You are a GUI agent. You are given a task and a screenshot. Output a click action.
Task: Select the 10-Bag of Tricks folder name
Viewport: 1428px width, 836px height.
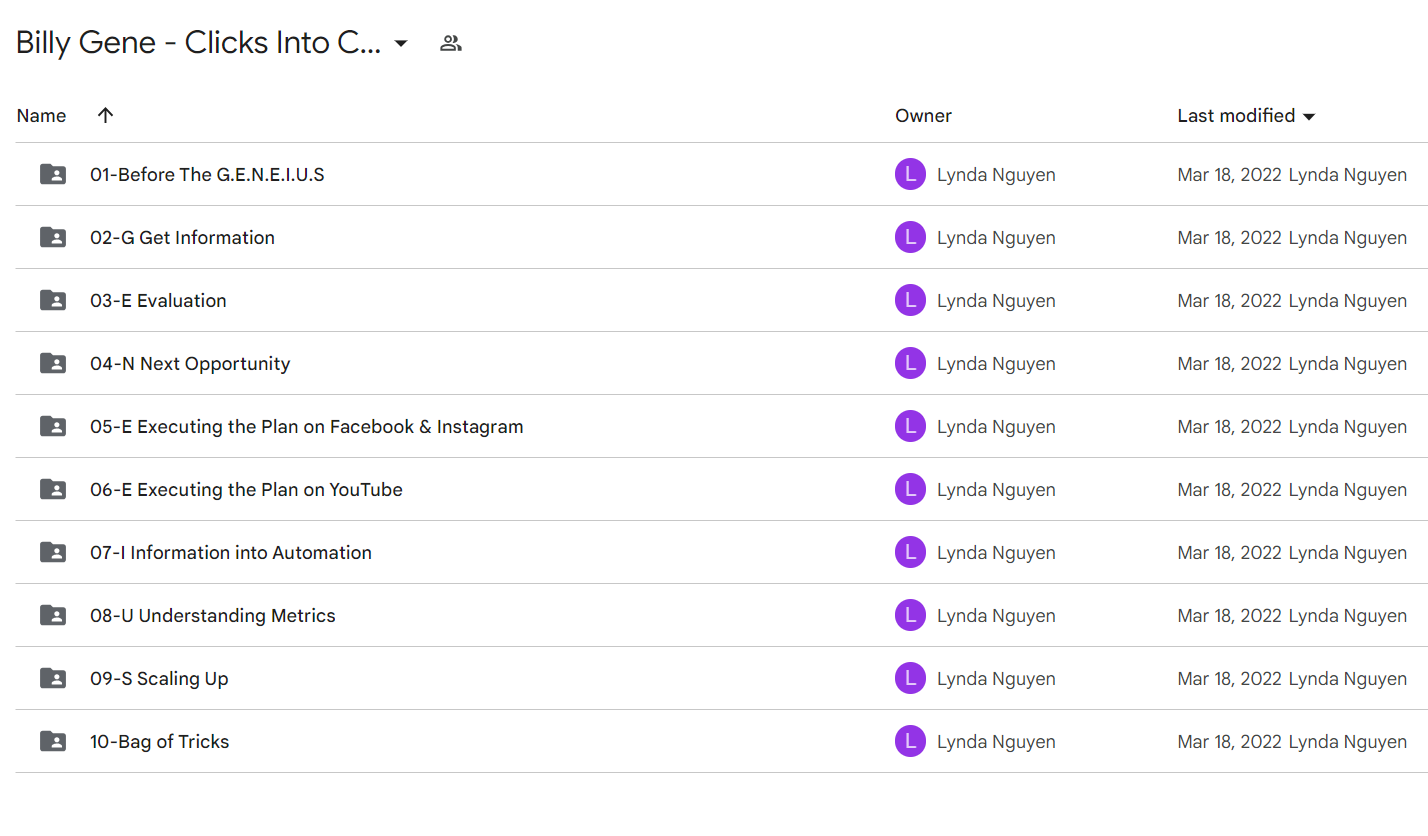pyautogui.click(x=160, y=741)
